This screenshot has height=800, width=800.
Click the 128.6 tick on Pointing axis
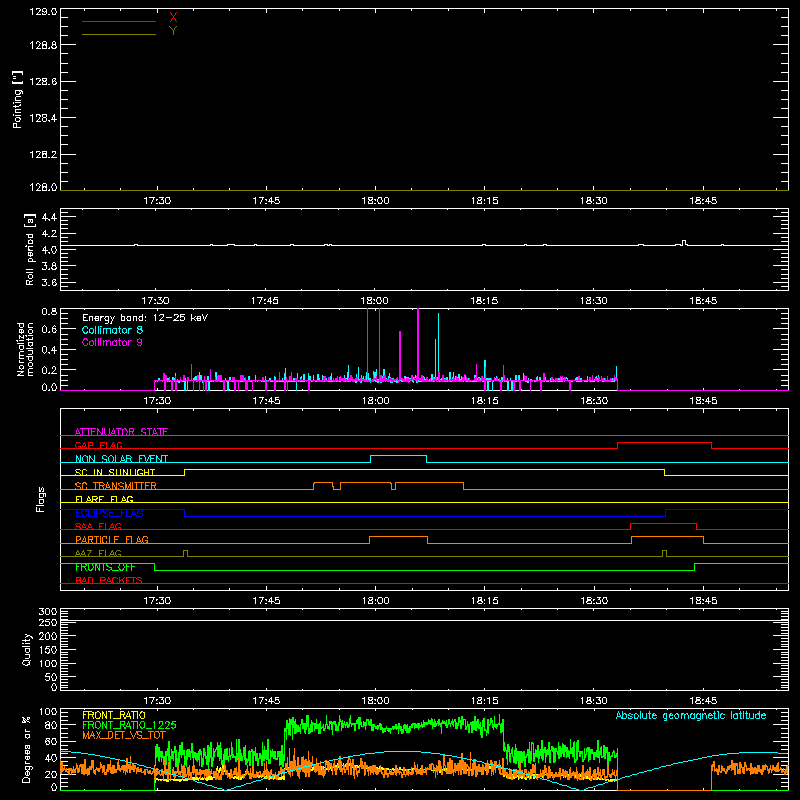(x=43, y=81)
